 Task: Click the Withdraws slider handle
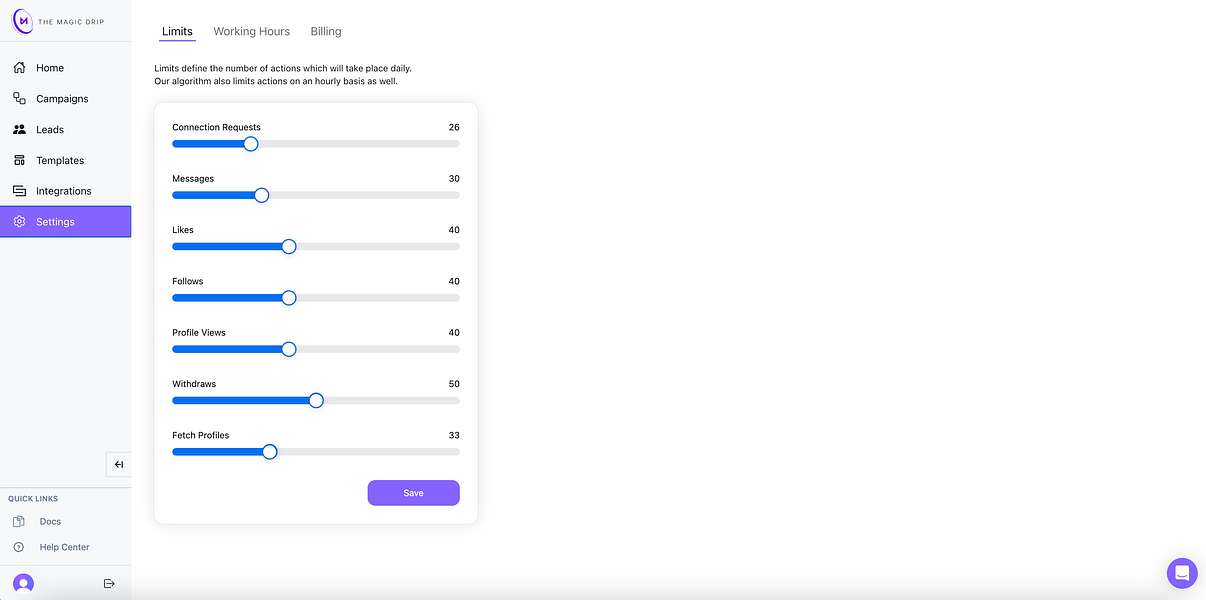(316, 400)
